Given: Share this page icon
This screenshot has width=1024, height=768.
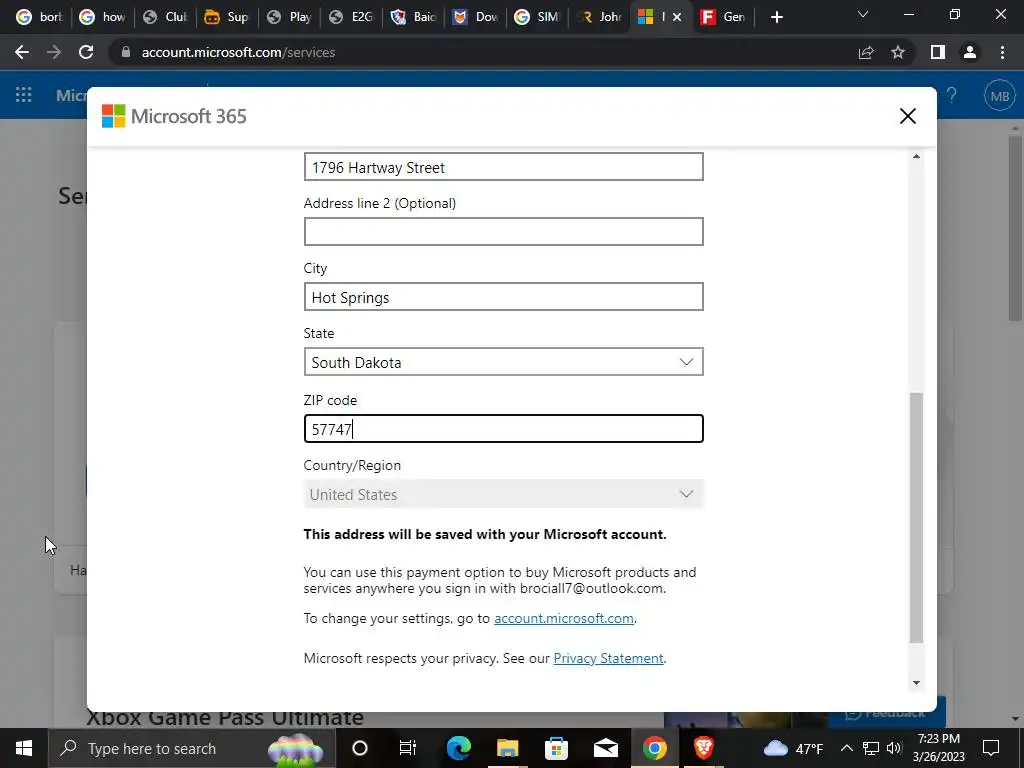Looking at the screenshot, I should [866, 52].
